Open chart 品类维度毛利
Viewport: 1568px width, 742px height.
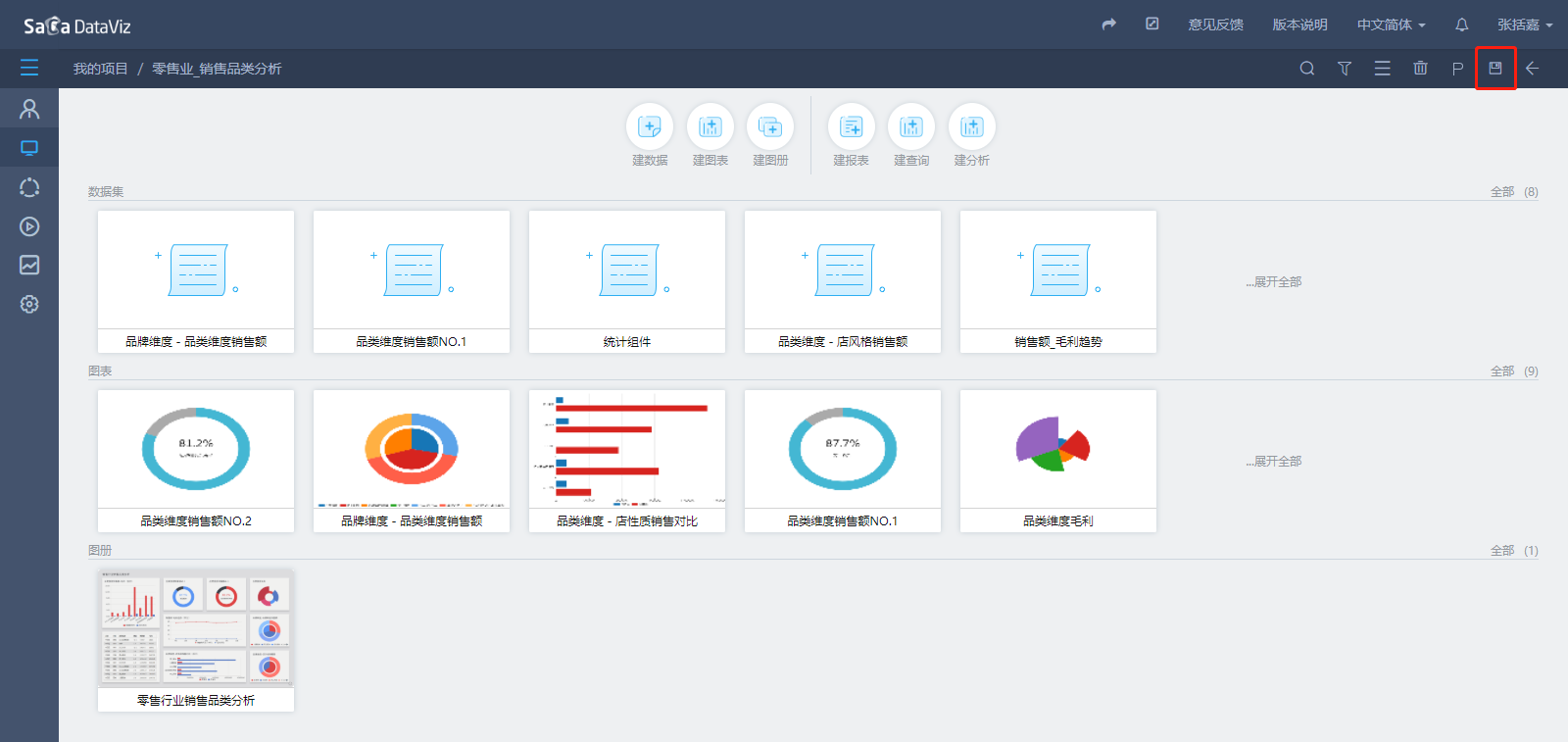[x=1058, y=461]
